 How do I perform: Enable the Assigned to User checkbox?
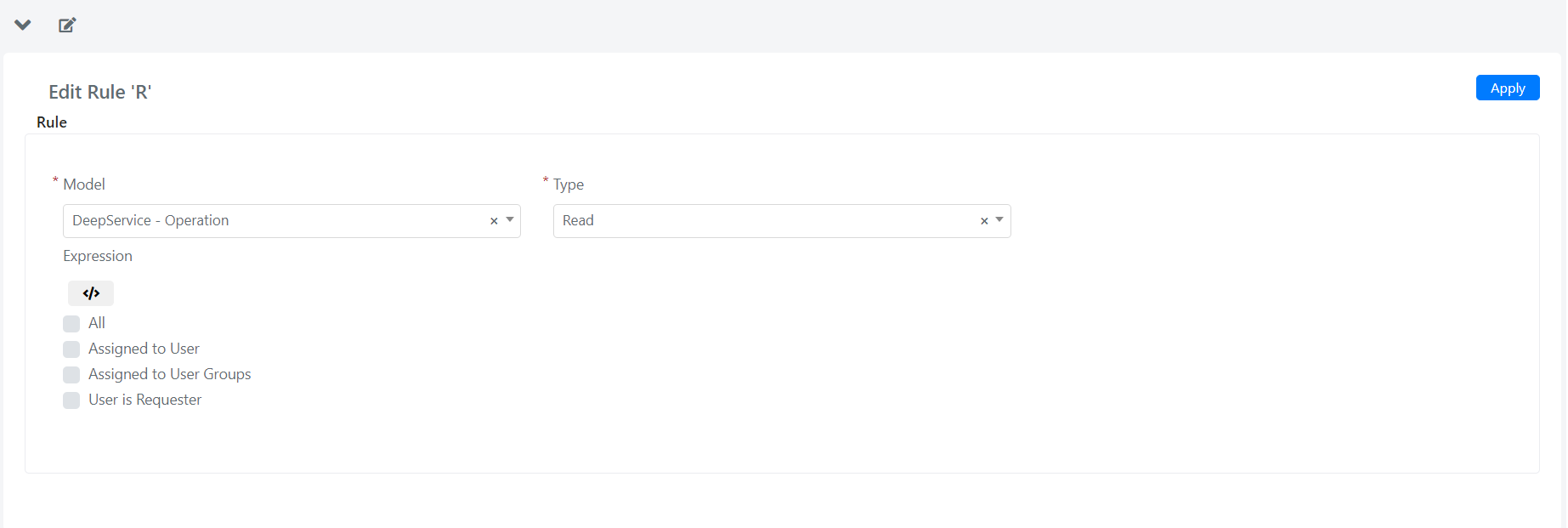71,349
